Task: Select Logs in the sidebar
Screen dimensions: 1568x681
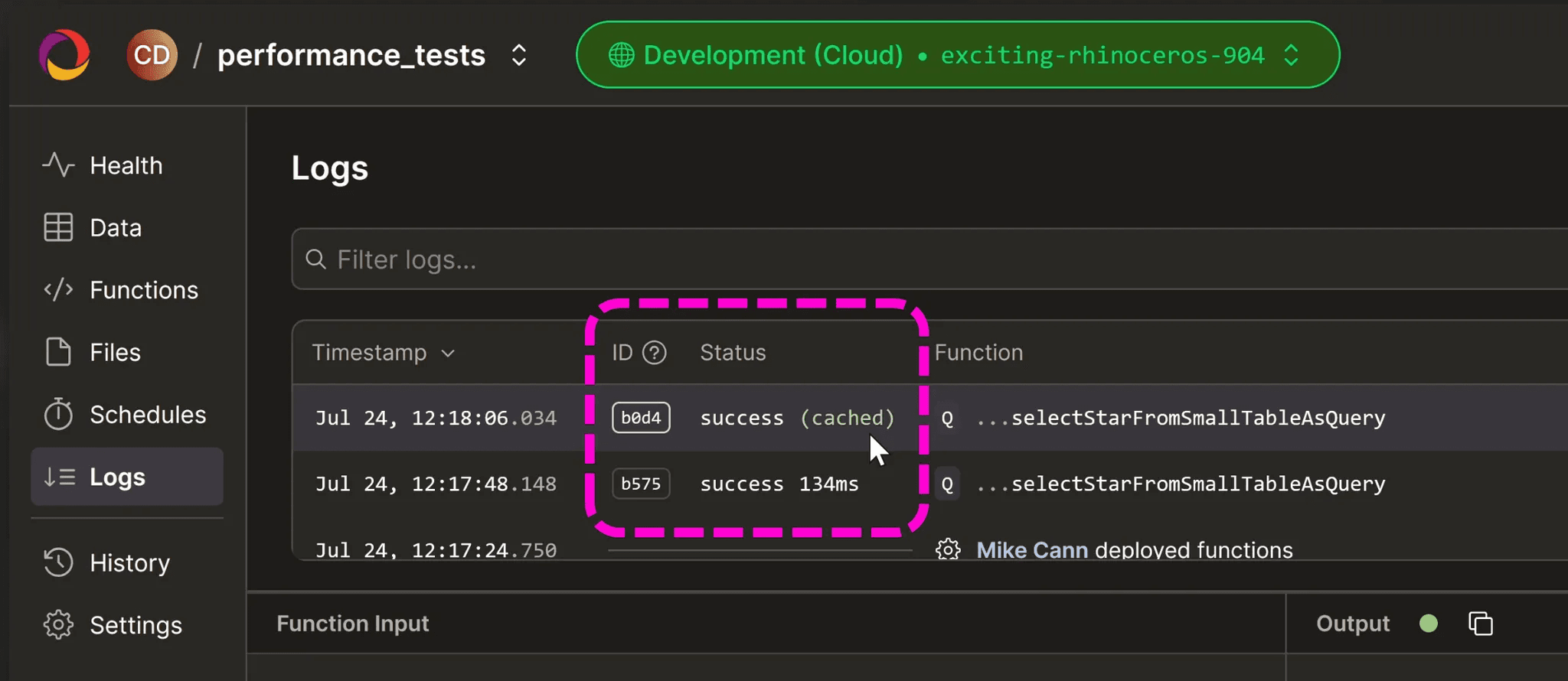Action: [117, 477]
